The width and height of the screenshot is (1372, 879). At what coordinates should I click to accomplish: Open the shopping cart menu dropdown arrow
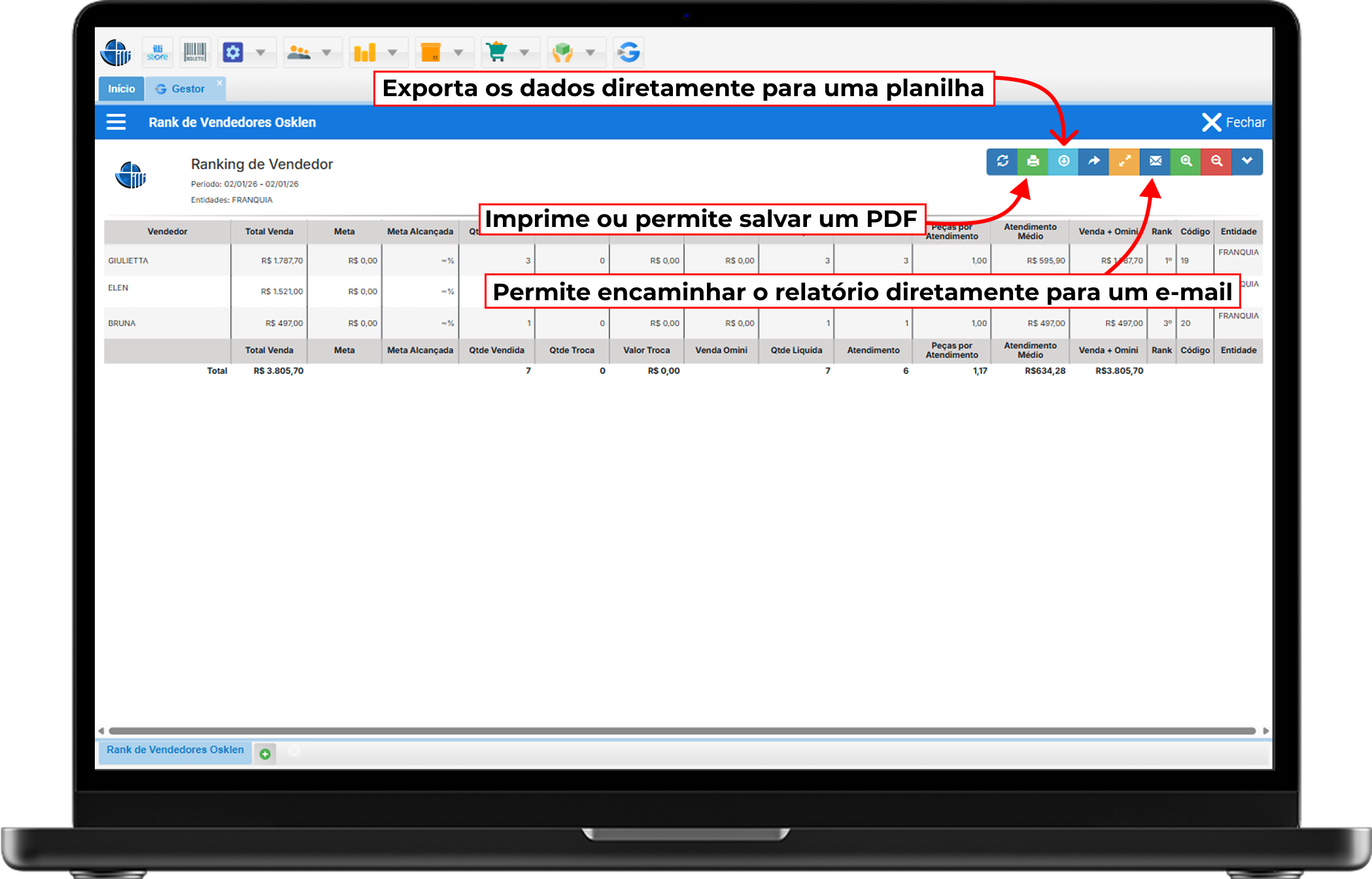(524, 52)
